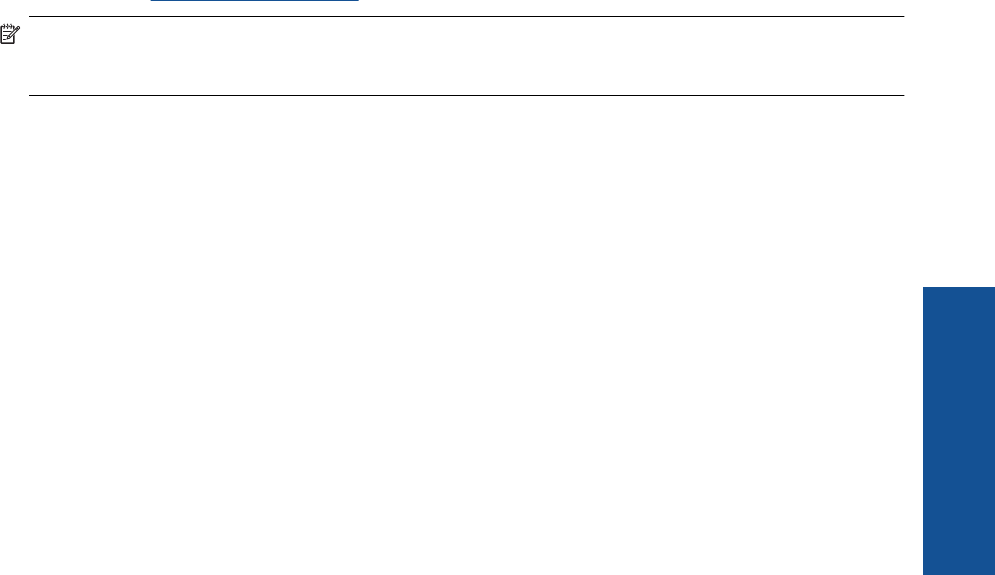This screenshot has width=995, height=575.
Task: Click the notepad-and-pencil note icon
Action: [10, 34]
